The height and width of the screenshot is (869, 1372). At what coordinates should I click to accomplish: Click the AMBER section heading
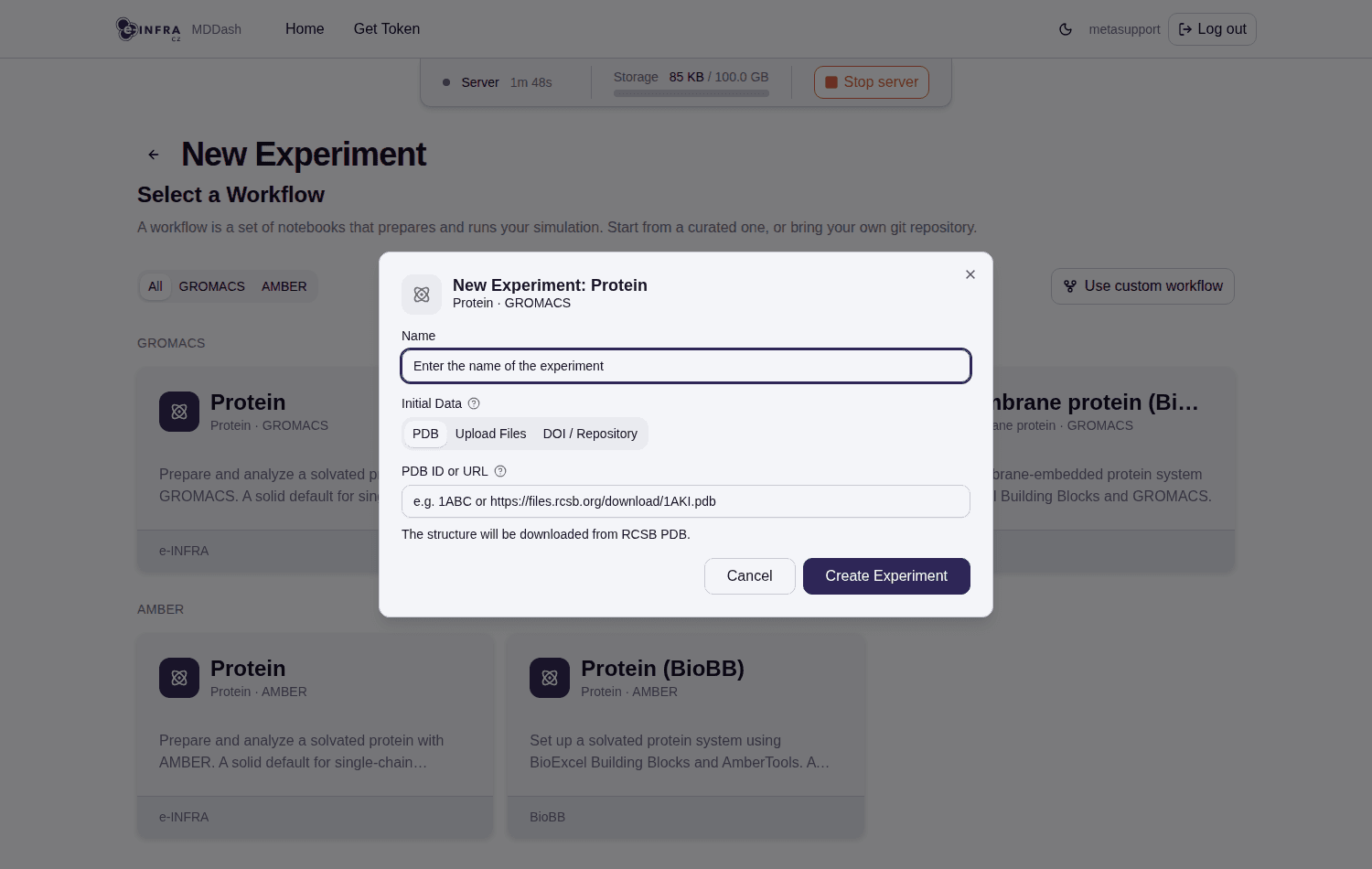click(160, 609)
